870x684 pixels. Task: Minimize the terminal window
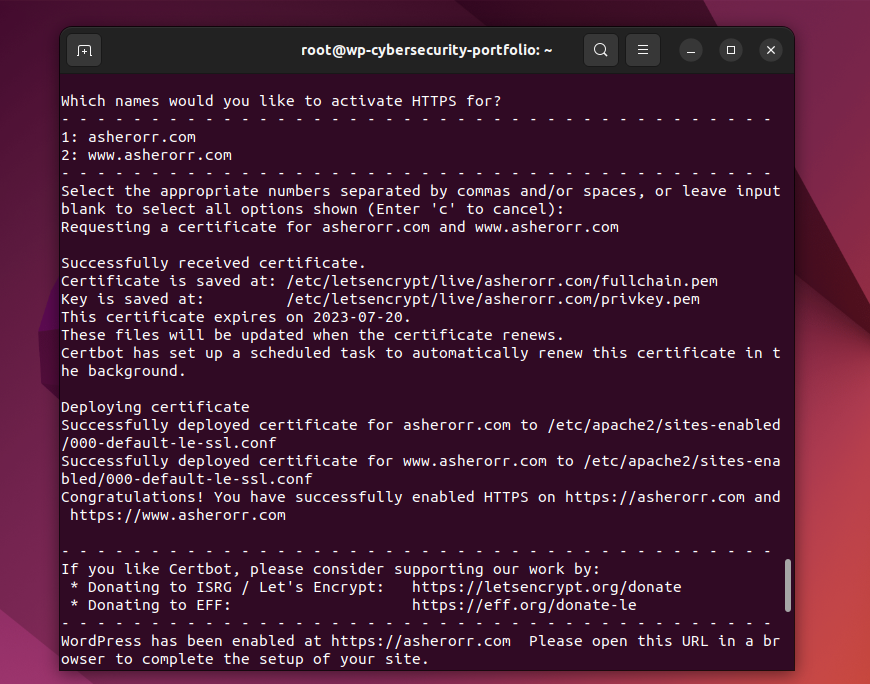(691, 50)
